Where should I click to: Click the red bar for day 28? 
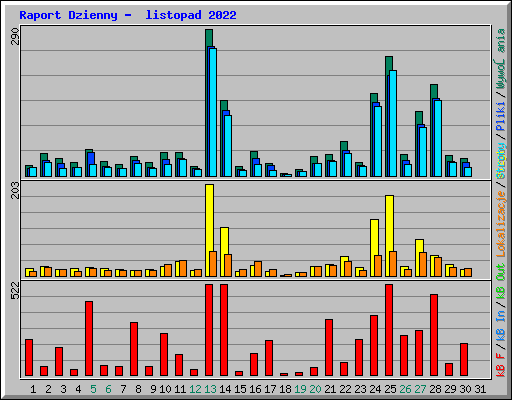tap(434, 335)
